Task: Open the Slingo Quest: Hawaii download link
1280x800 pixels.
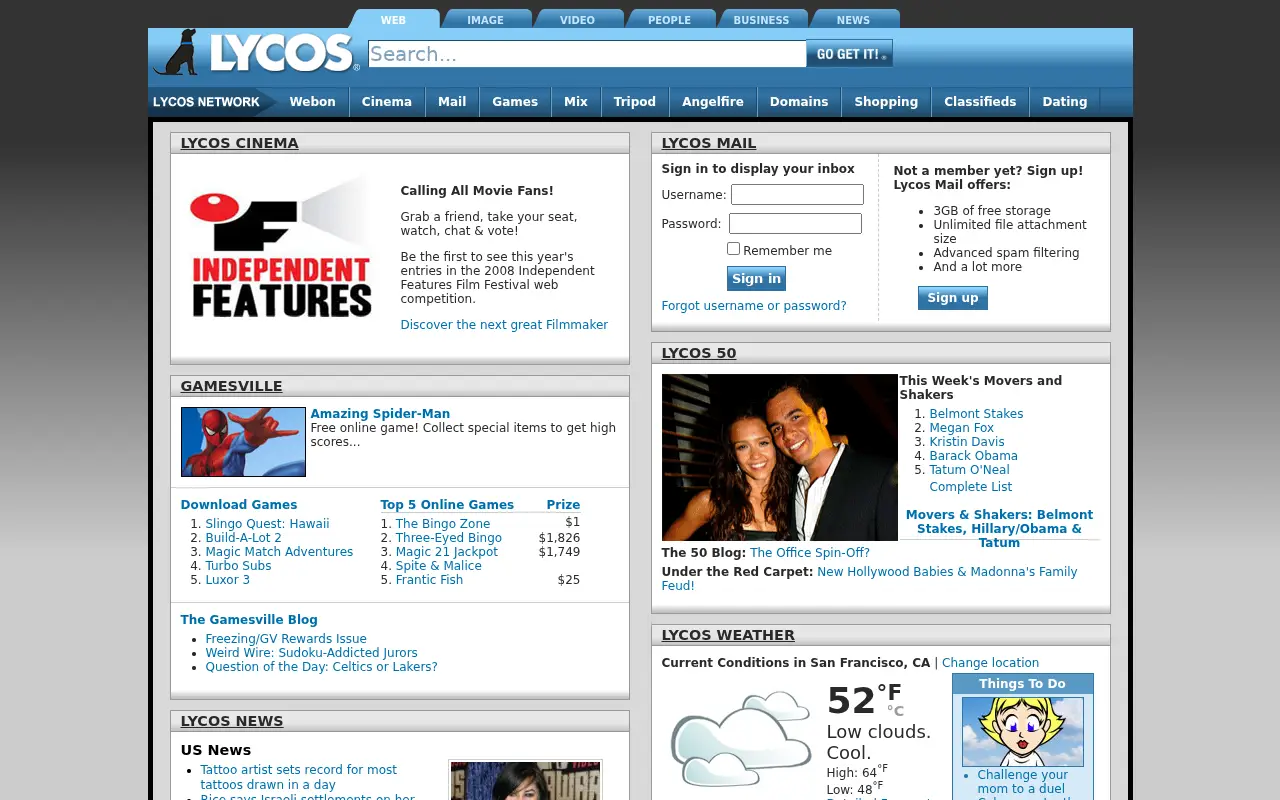Action: click(267, 524)
